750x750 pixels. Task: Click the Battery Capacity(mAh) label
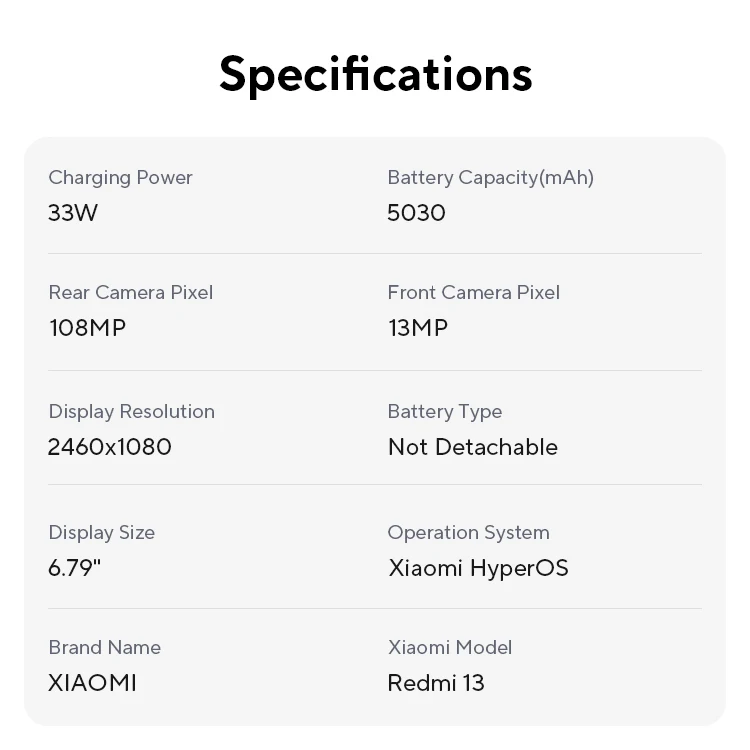pos(490,177)
